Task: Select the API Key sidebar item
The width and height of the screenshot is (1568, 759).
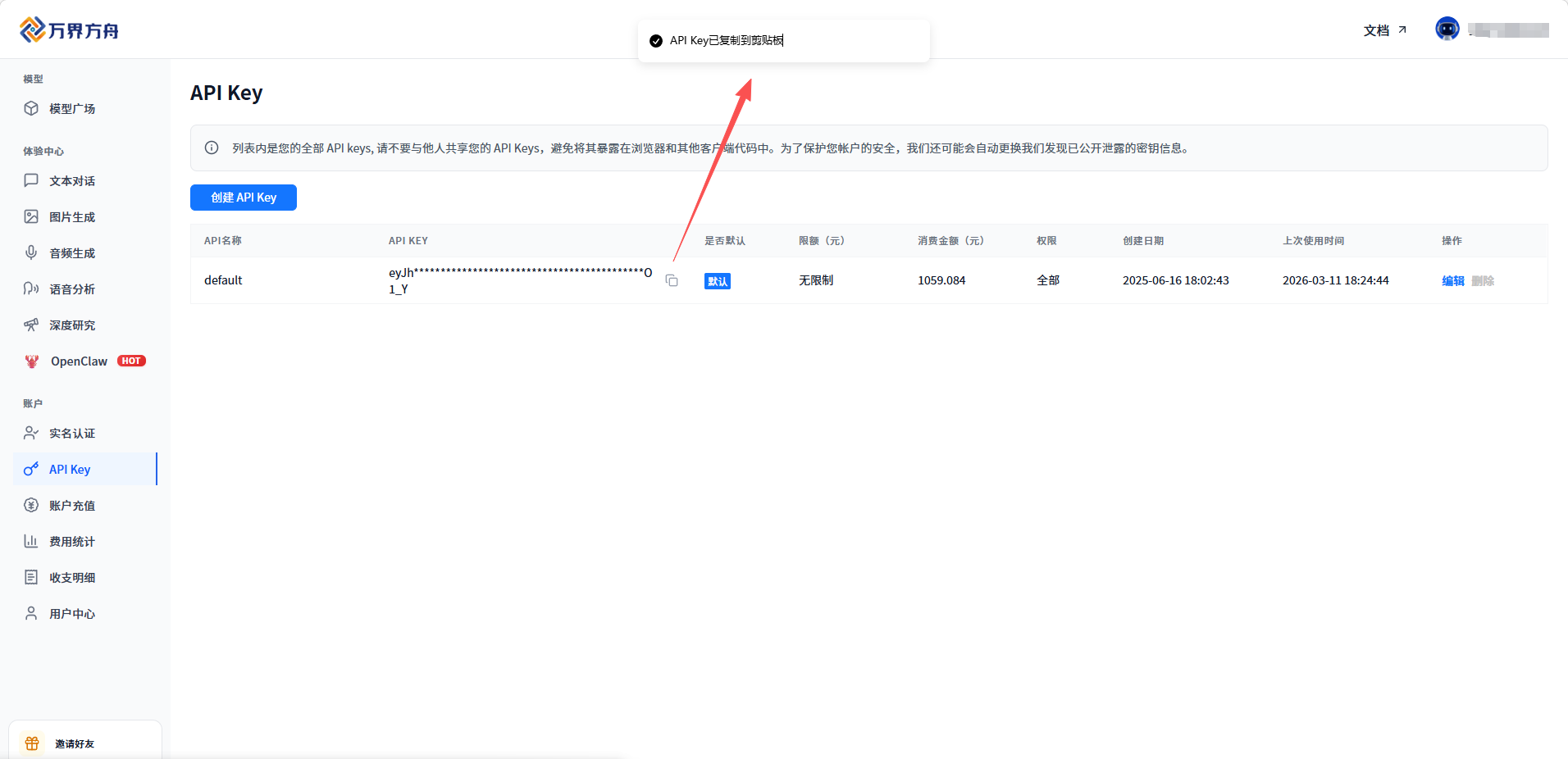Action: 70,470
